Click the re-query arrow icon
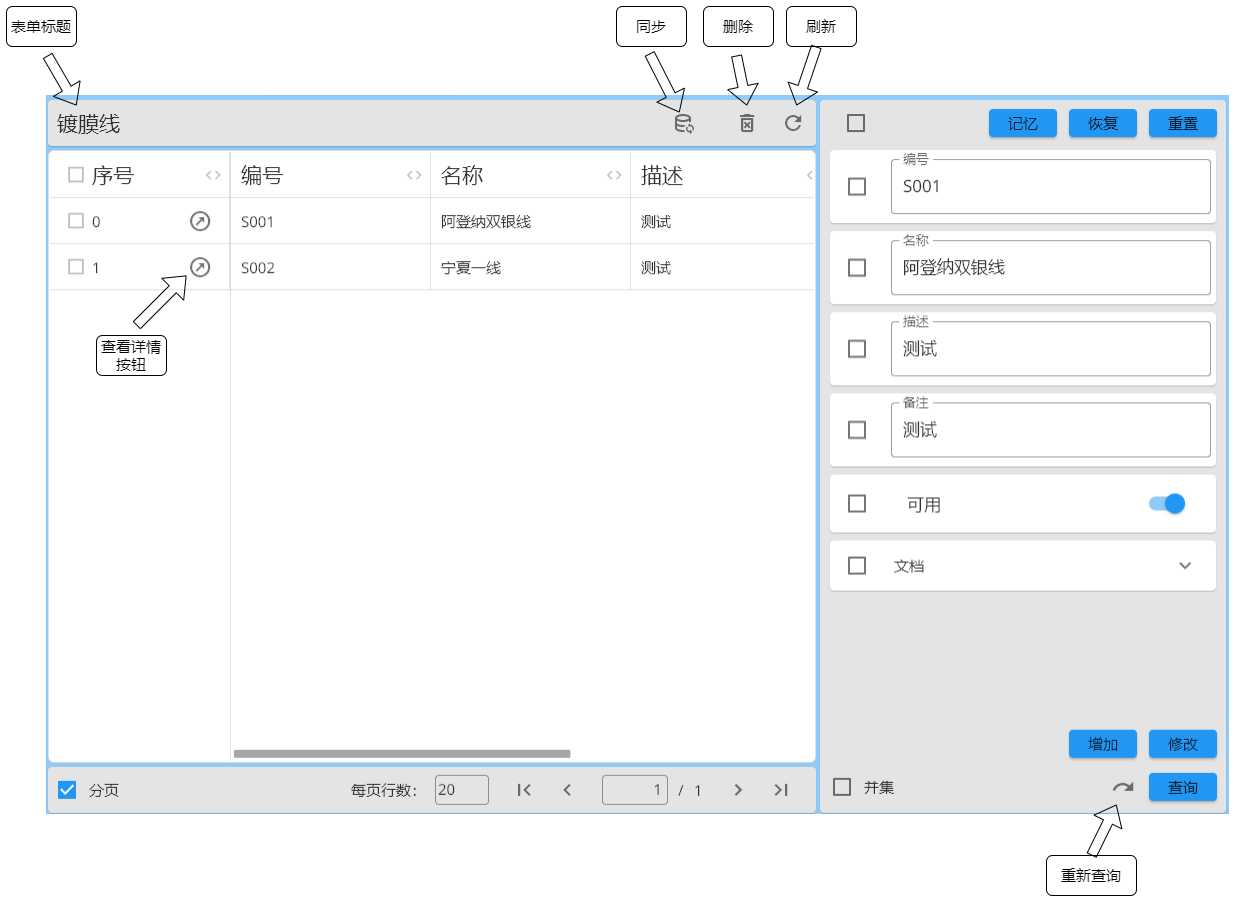 [1123, 787]
